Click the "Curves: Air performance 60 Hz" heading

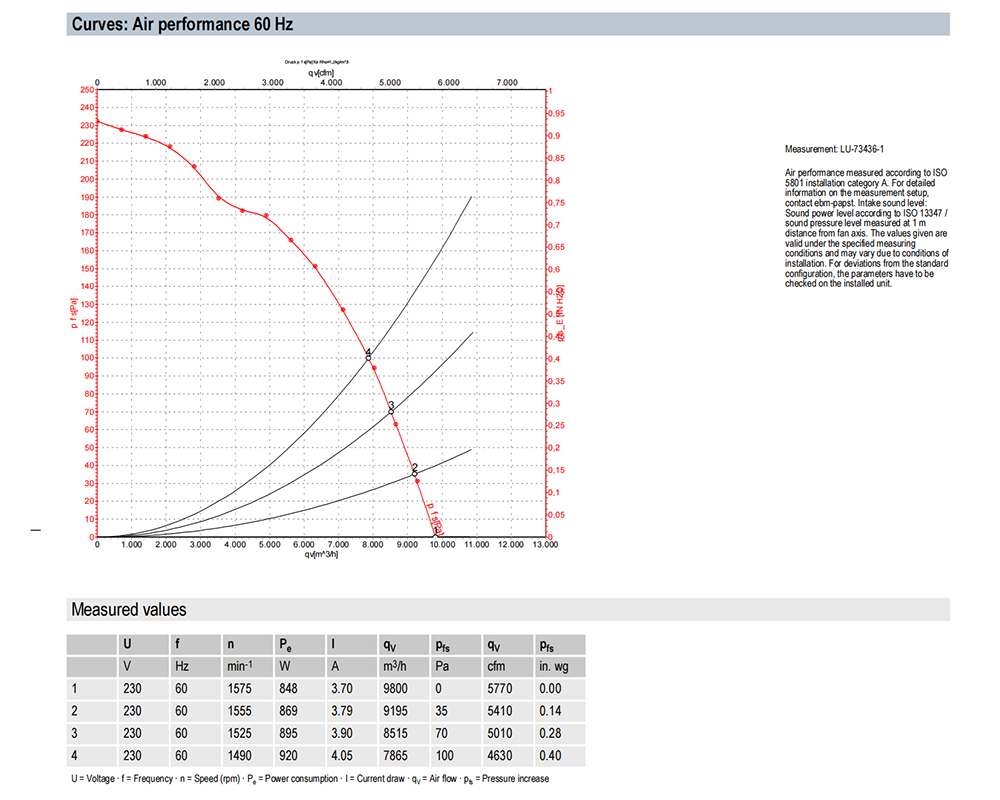182,25
